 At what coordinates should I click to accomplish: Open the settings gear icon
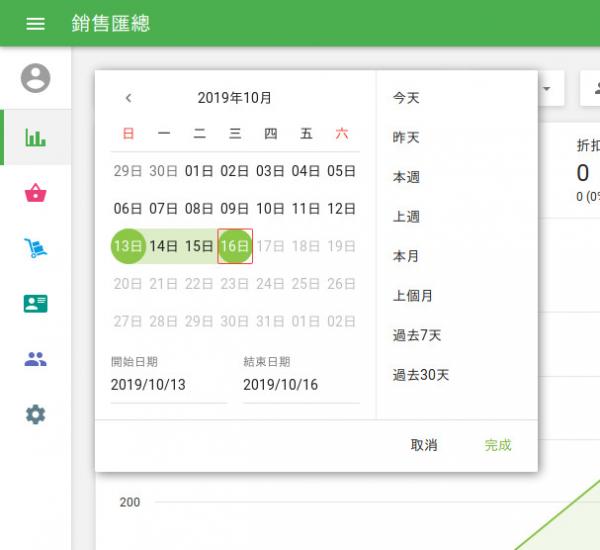35,414
